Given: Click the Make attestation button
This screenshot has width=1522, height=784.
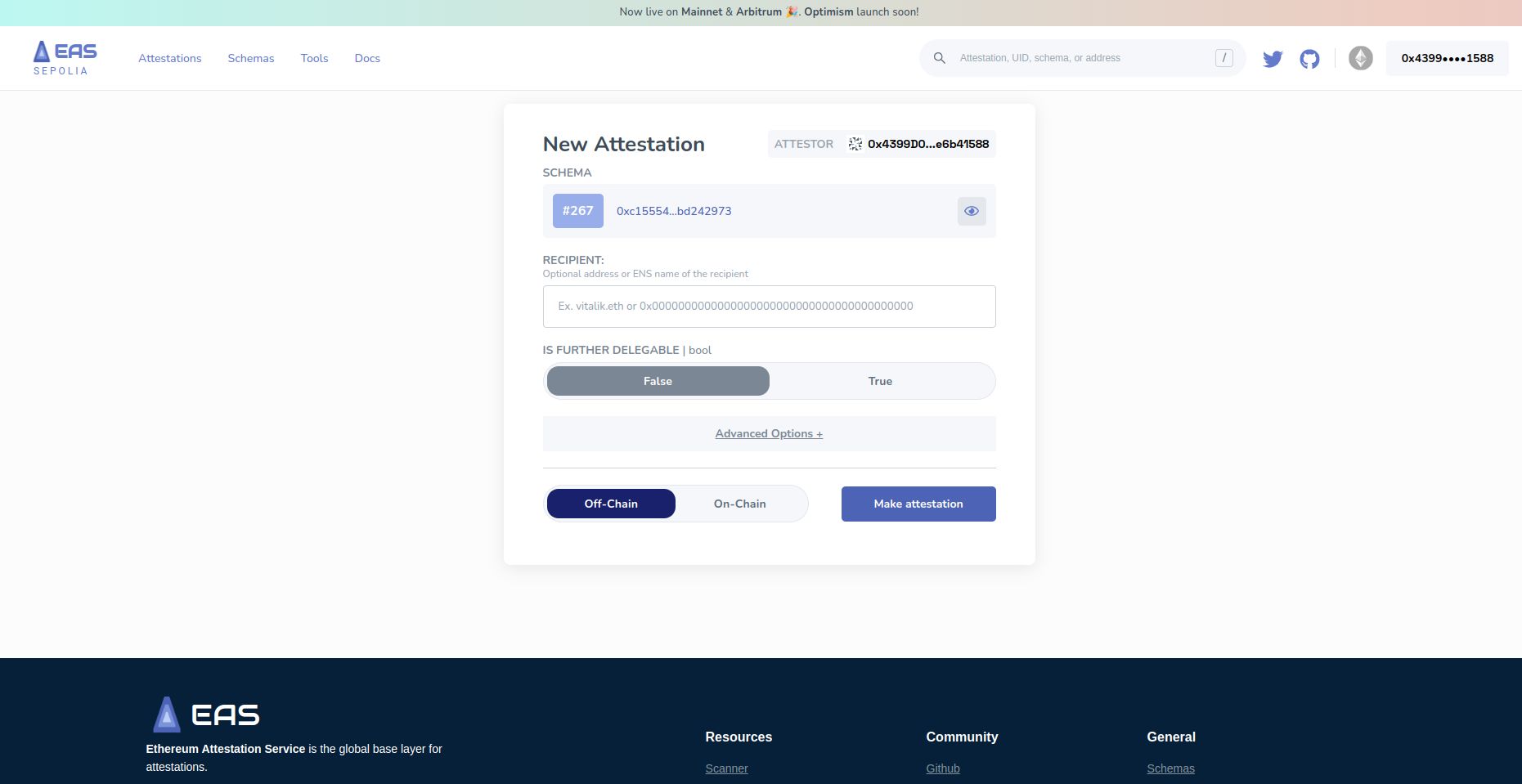Looking at the screenshot, I should (x=918, y=504).
